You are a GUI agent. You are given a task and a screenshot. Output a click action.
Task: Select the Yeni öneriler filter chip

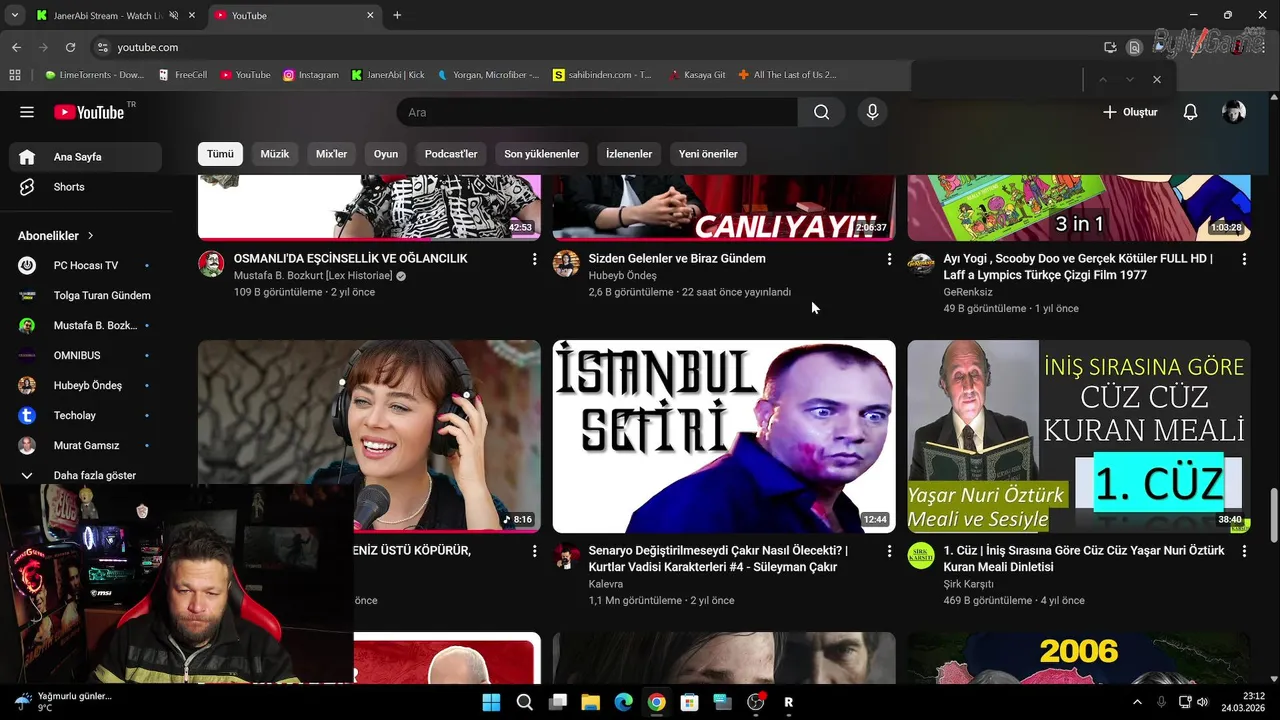(708, 154)
